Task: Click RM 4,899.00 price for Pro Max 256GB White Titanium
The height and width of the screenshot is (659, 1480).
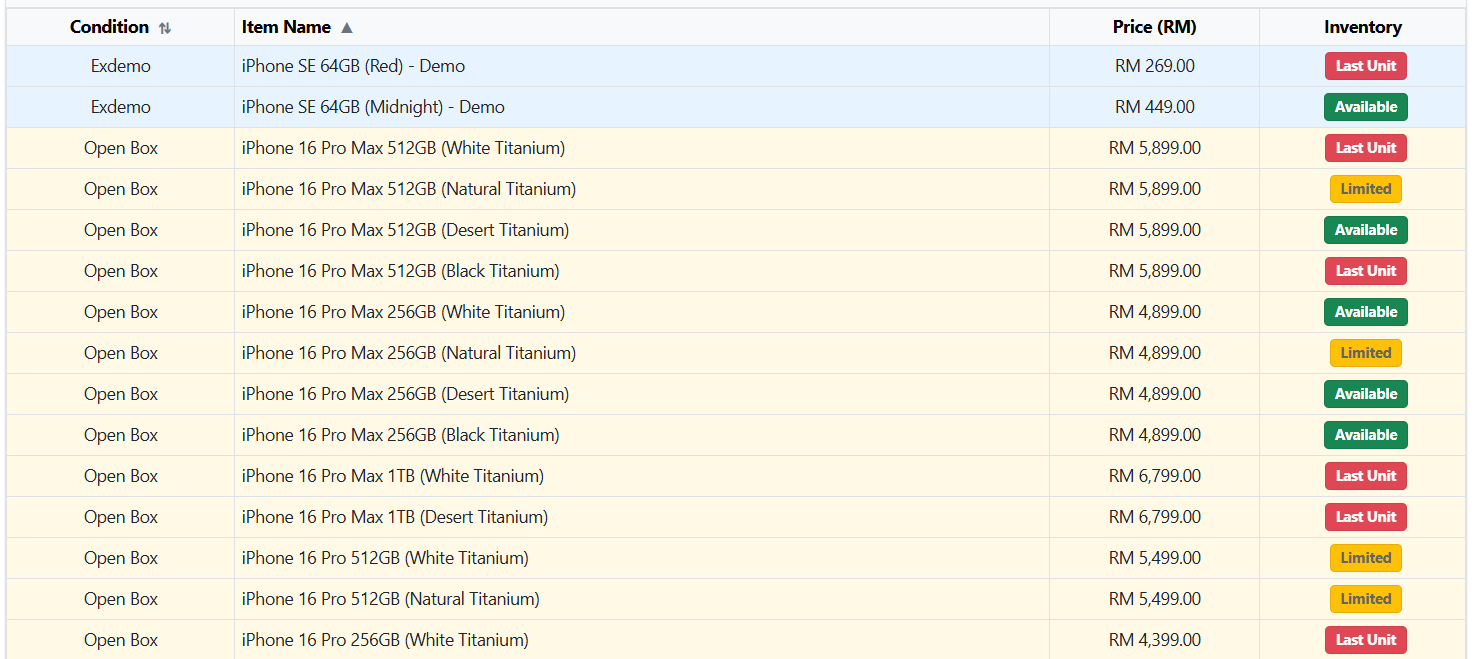Action: [x=1155, y=312]
